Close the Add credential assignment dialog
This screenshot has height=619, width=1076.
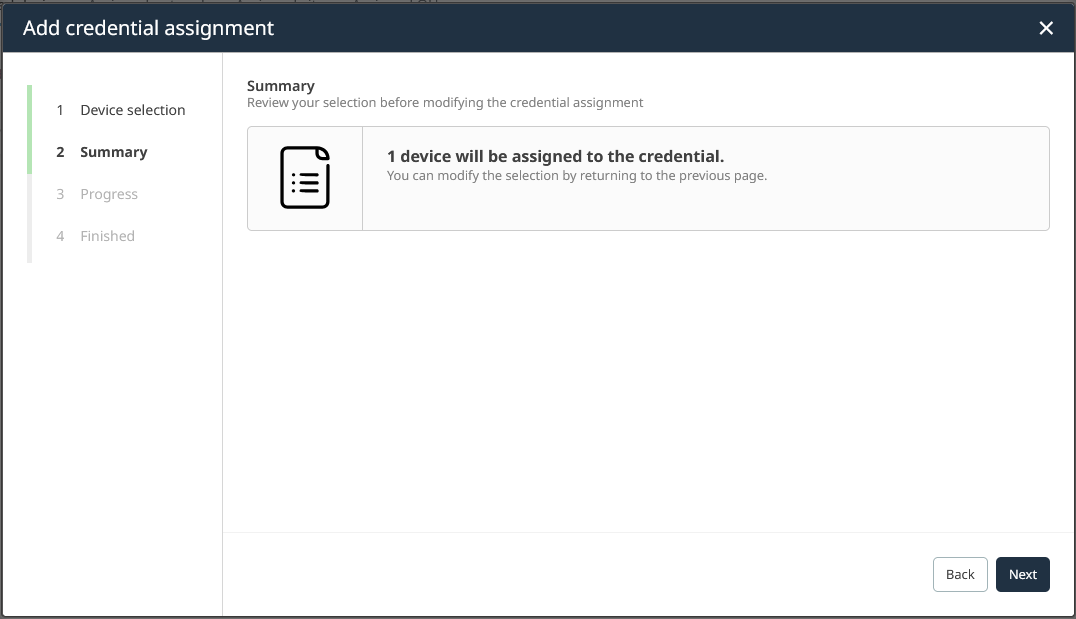(x=1046, y=28)
